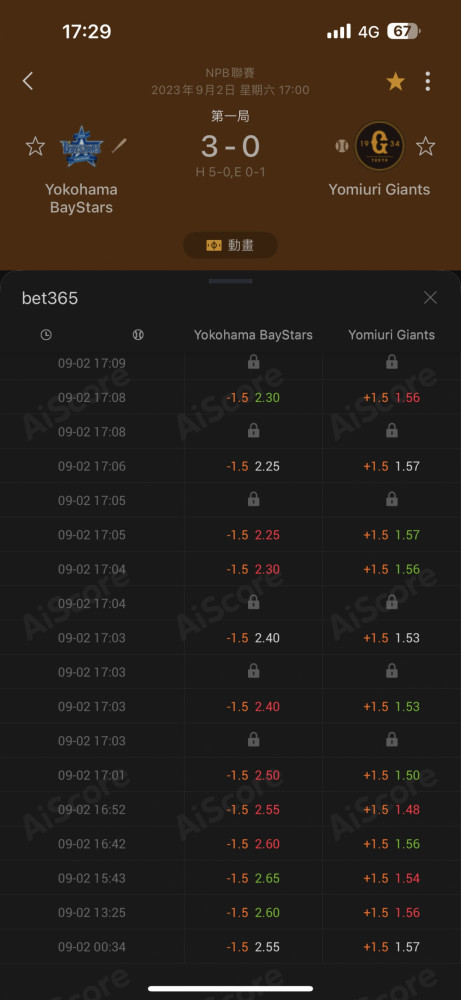Tap the Yomiuri Giants team logo

[379, 146]
